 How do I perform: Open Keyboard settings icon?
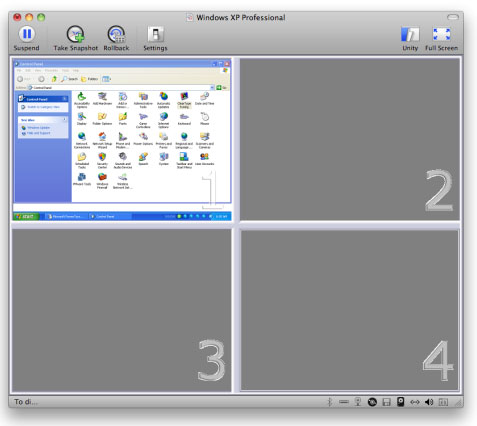click(184, 119)
